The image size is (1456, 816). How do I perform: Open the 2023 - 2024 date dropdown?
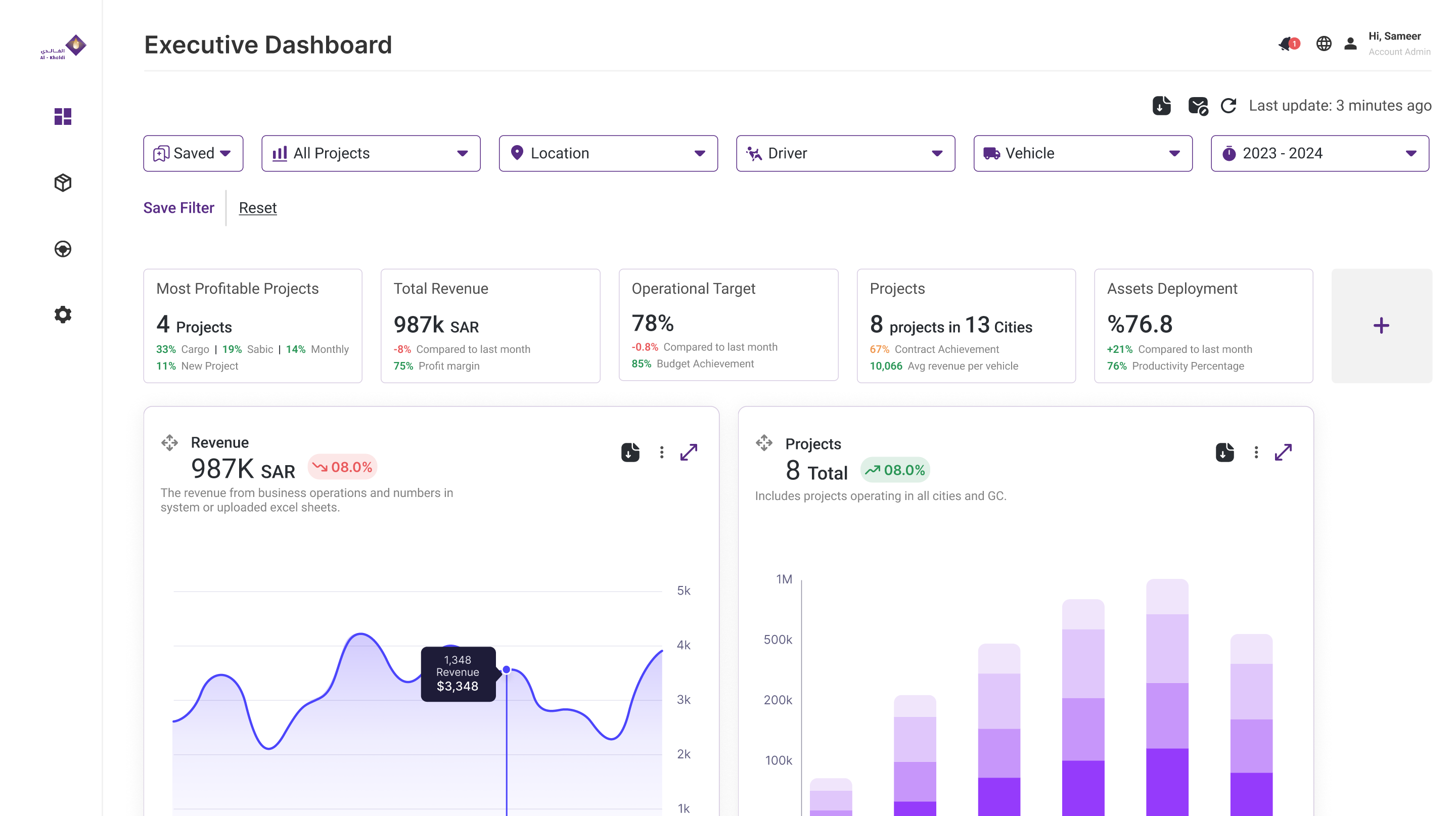pyautogui.click(x=1319, y=153)
